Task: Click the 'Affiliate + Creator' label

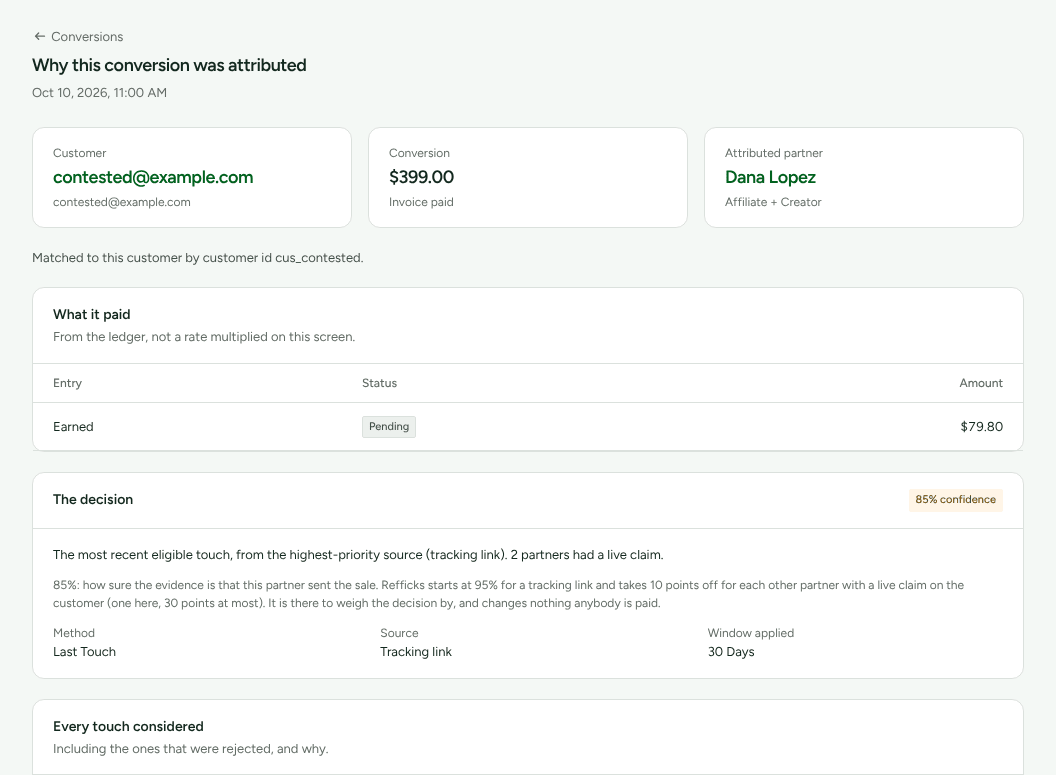Action: (772, 202)
